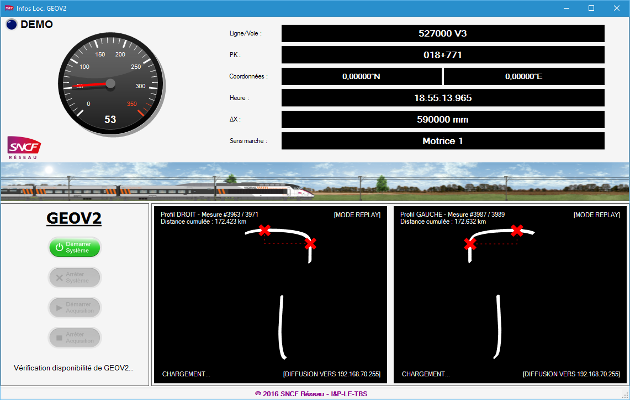This screenshot has height=400, width=630.
Task: Click the greyed Arrêter Système button
Action: pyautogui.click(x=76, y=277)
